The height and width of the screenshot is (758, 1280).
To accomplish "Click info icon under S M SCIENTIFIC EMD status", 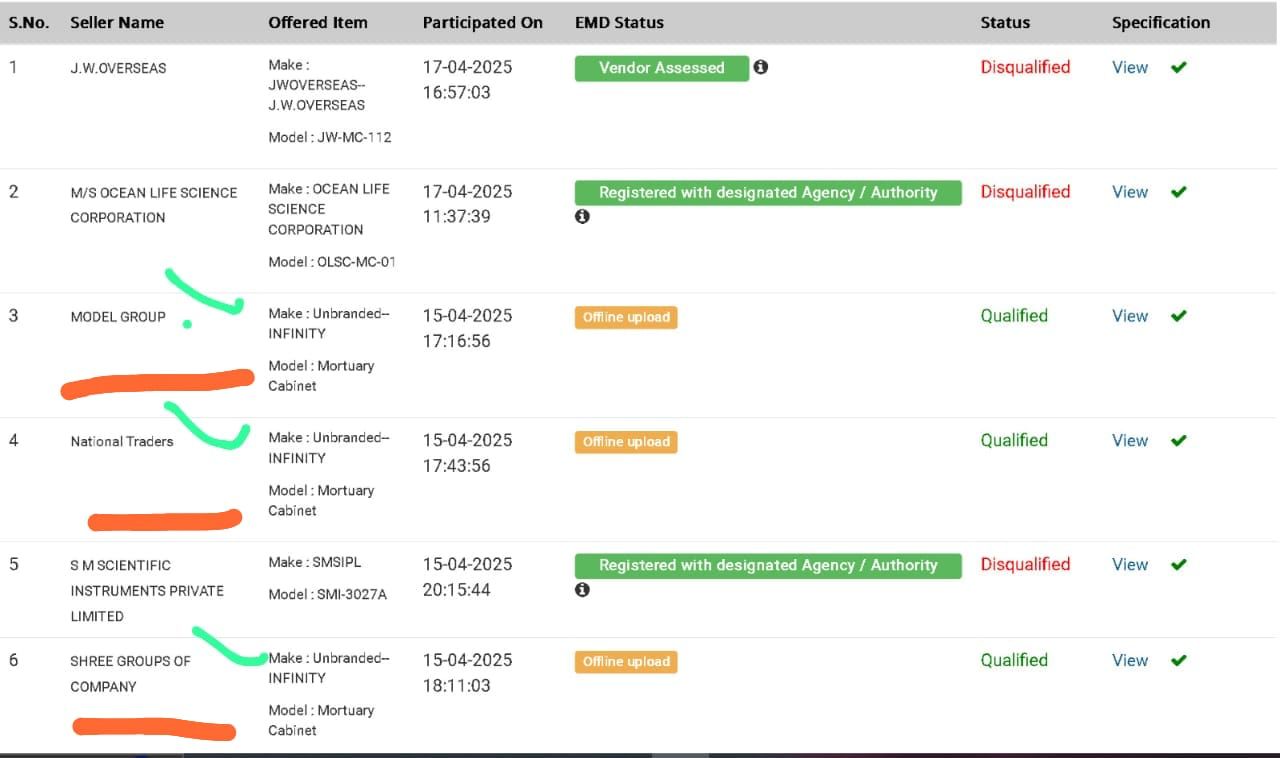I will (x=582, y=589).
